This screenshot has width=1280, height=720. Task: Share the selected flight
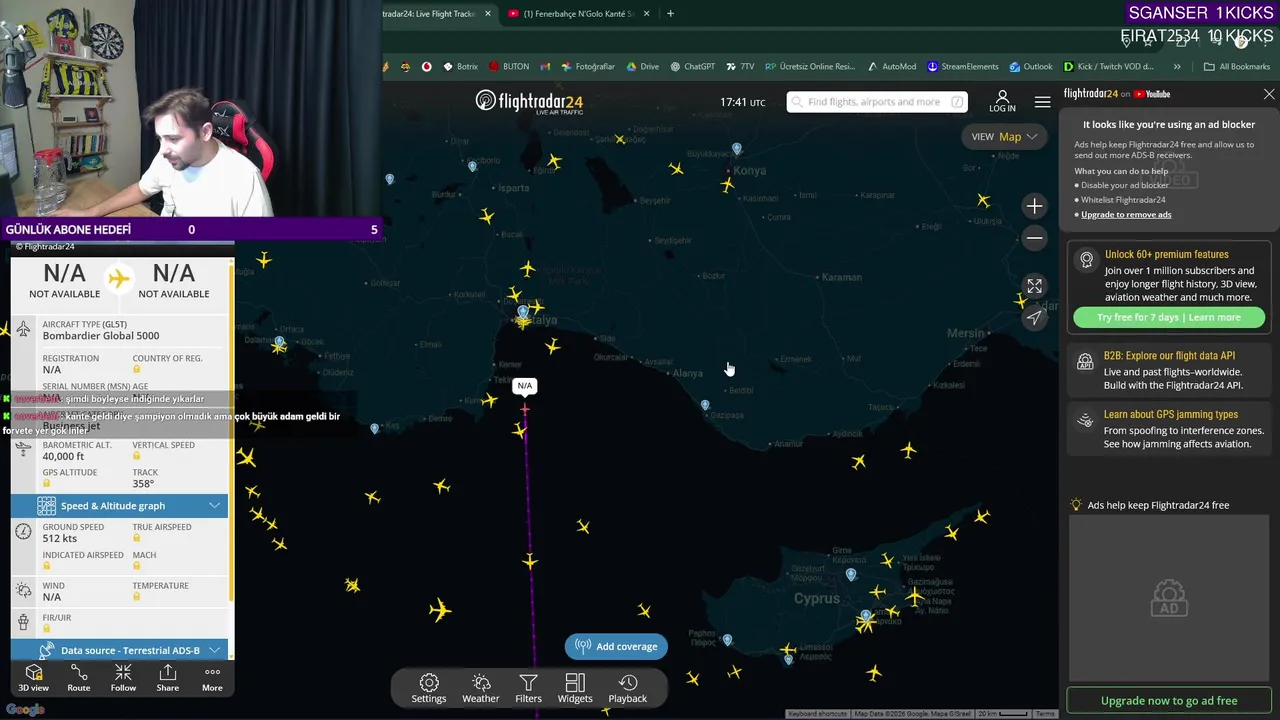click(x=168, y=678)
